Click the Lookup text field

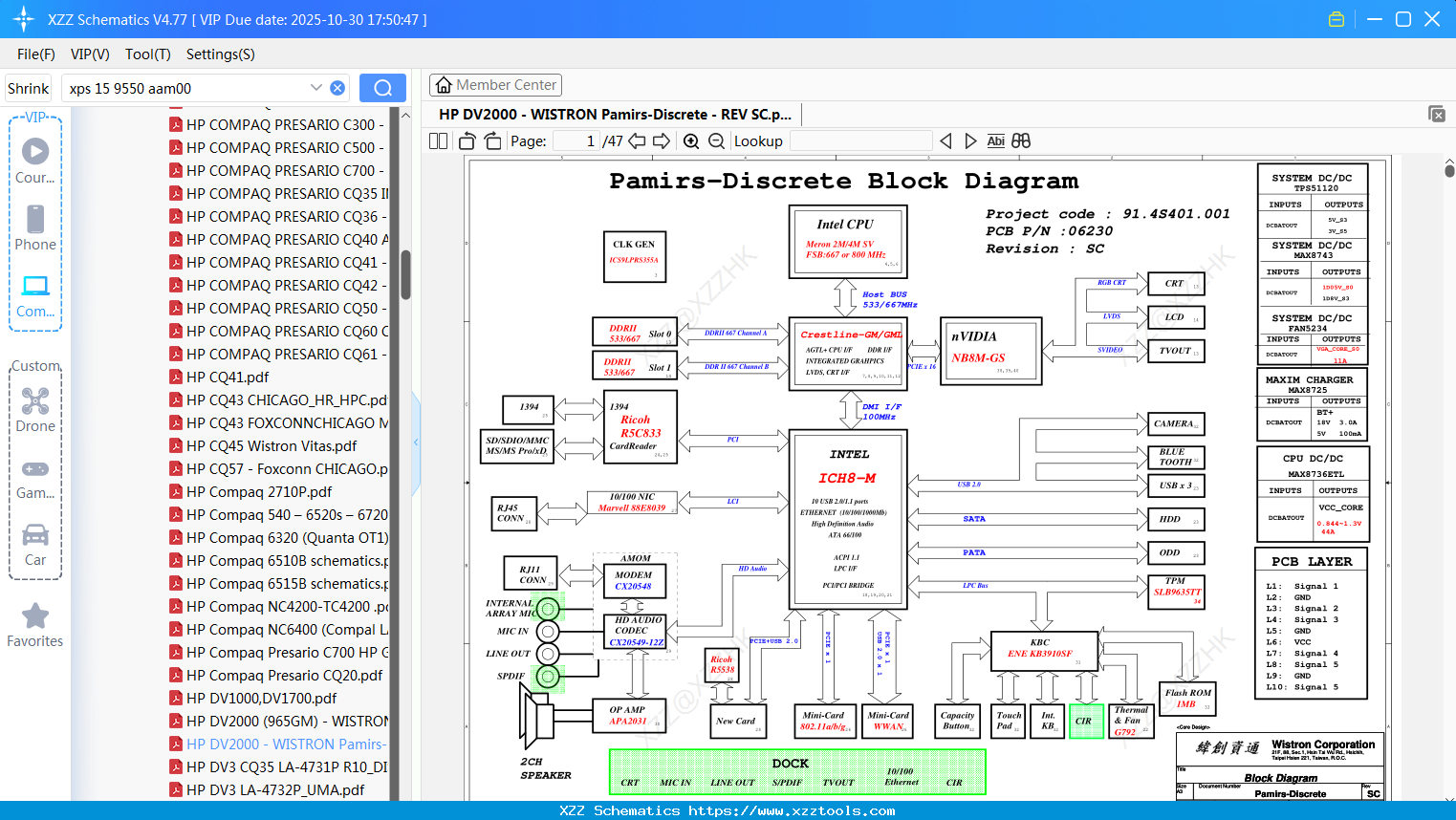tap(860, 140)
